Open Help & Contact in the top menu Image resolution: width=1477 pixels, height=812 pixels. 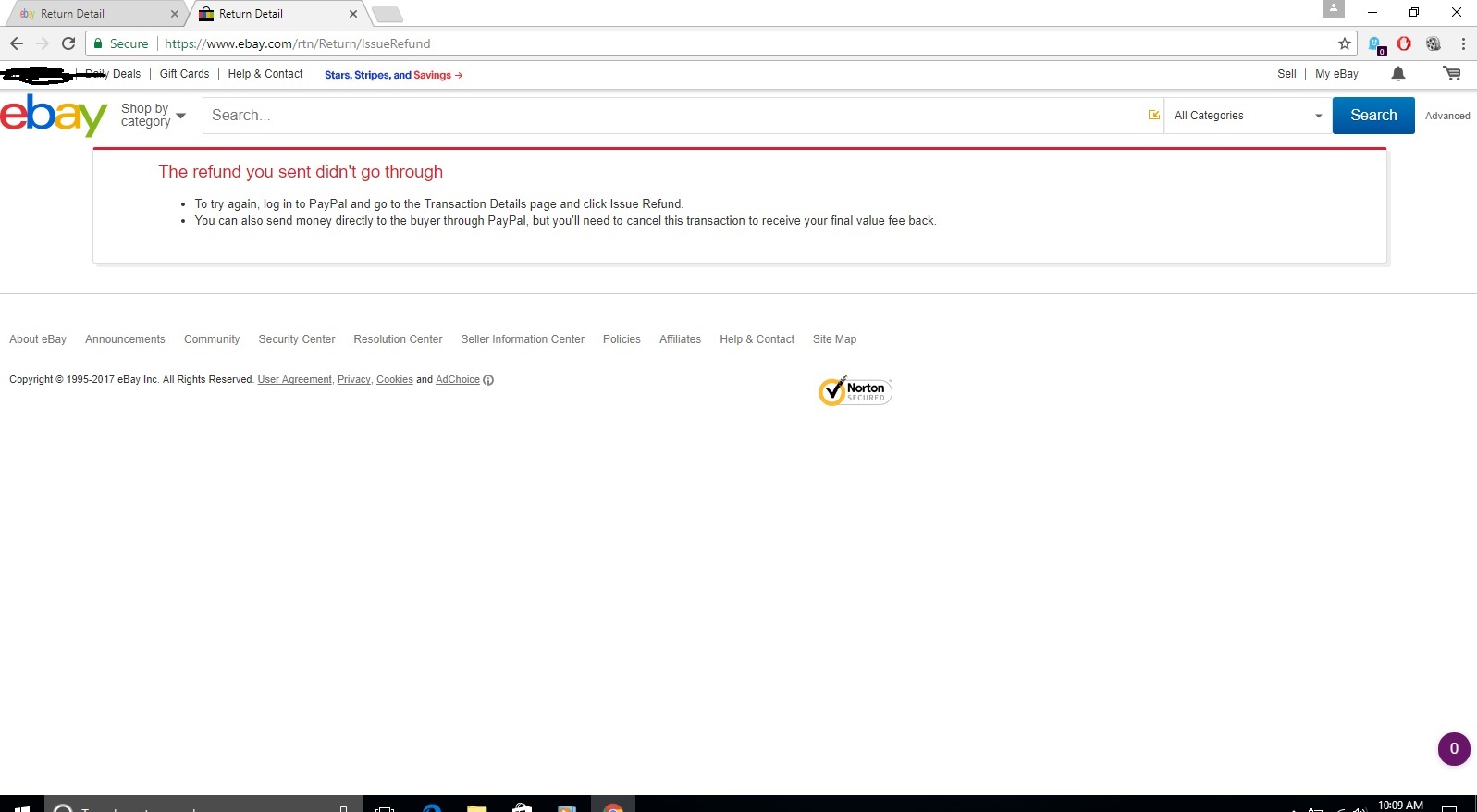pyautogui.click(x=265, y=74)
